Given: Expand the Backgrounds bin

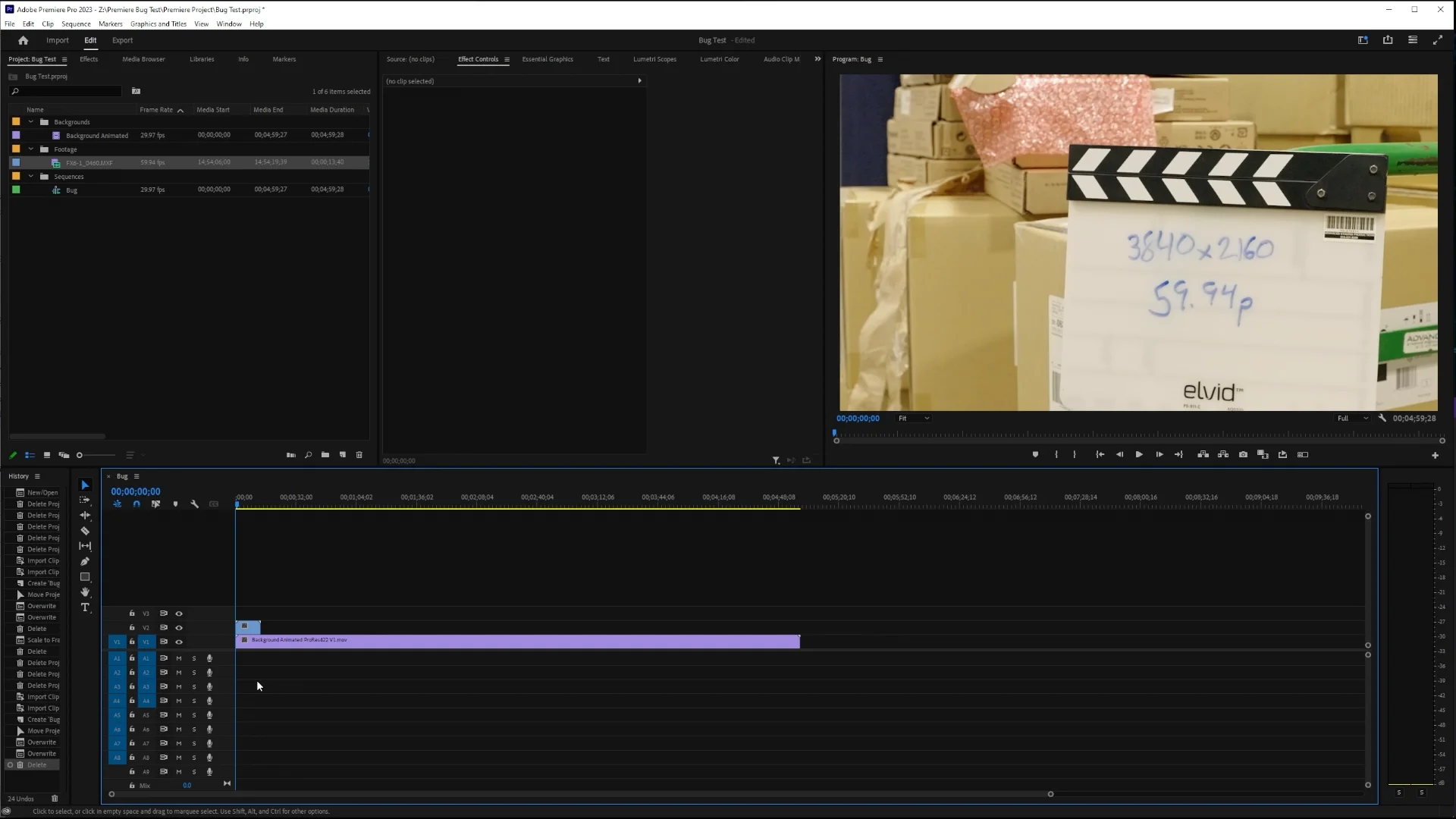Looking at the screenshot, I should click(30, 121).
